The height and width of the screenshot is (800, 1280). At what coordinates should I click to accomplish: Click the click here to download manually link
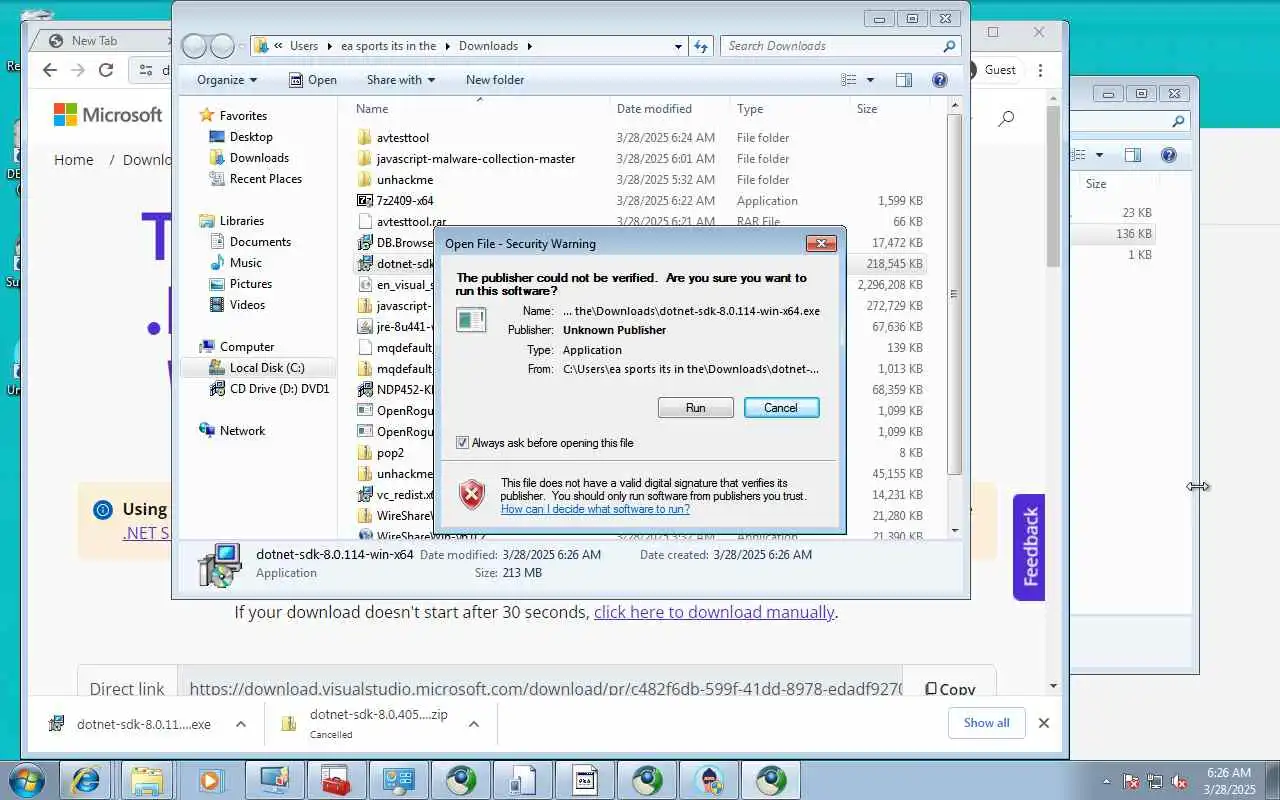coord(714,612)
